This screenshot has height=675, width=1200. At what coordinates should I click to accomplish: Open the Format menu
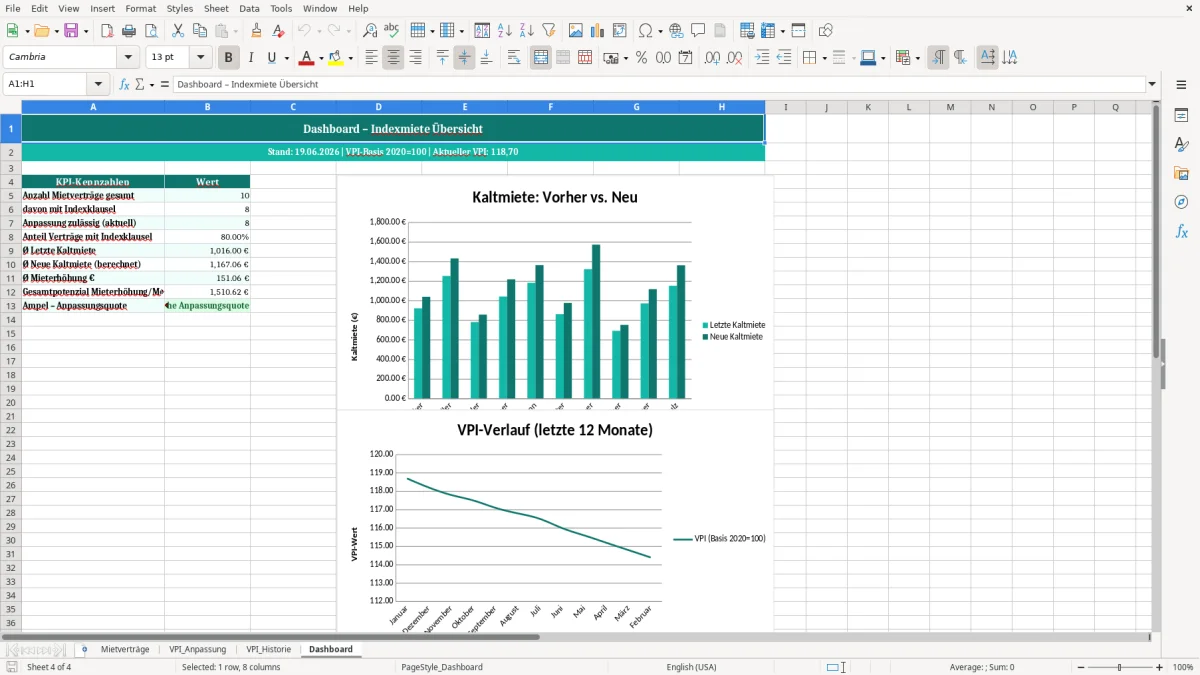click(141, 8)
